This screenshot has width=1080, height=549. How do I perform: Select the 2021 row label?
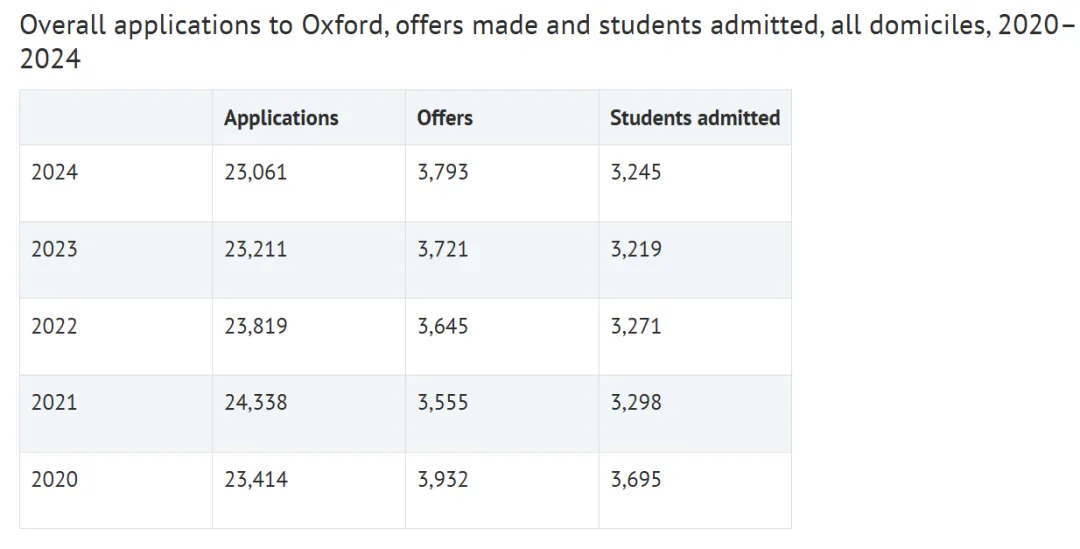pos(54,402)
